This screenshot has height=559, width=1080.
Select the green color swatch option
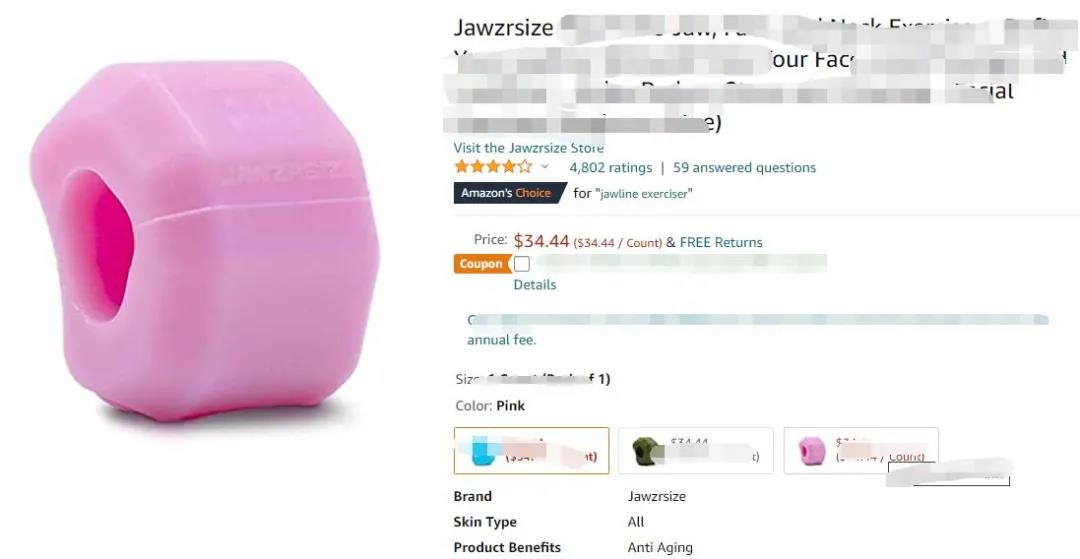pos(696,451)
